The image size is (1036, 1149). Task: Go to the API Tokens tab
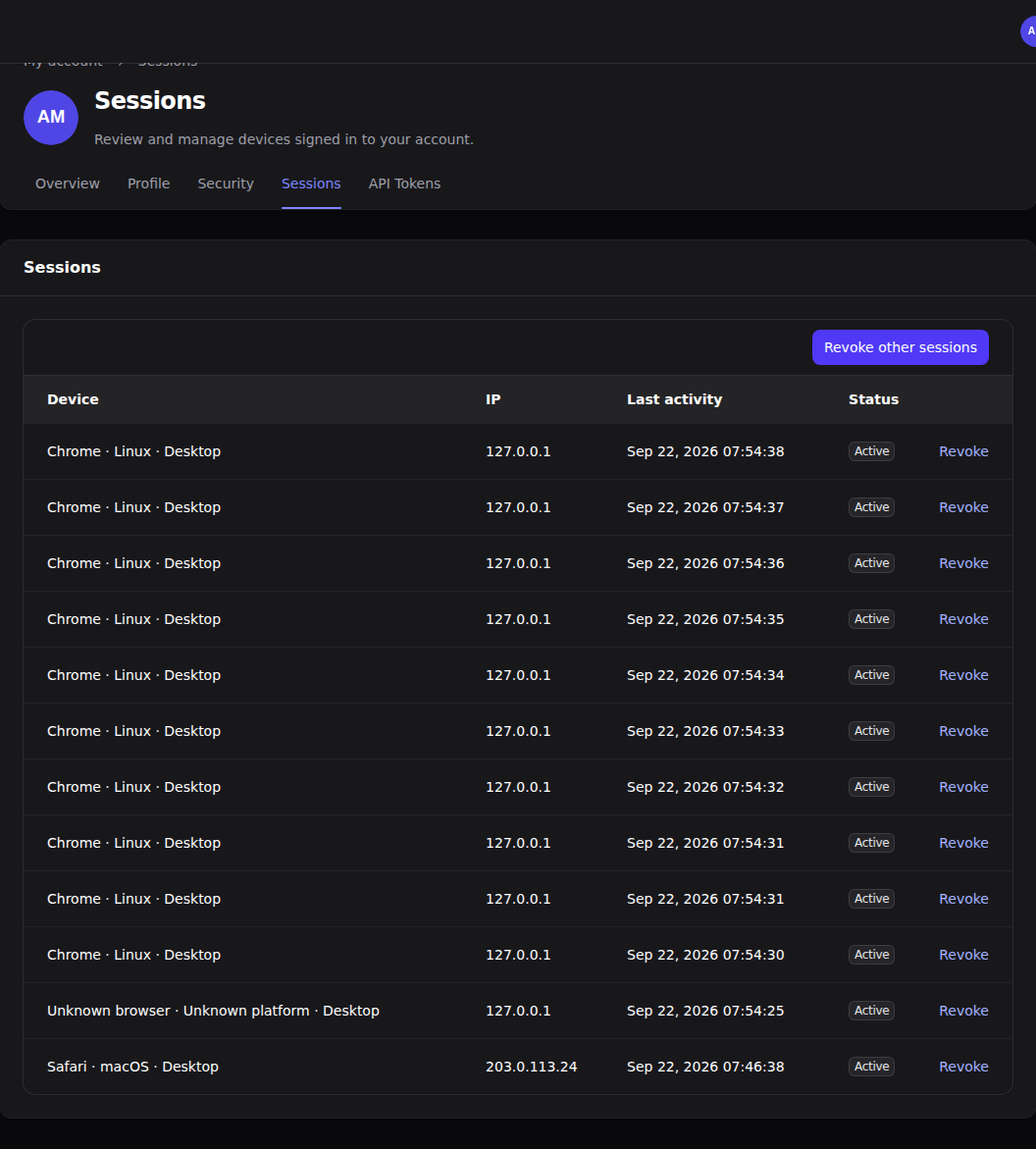tap(404, 183)
